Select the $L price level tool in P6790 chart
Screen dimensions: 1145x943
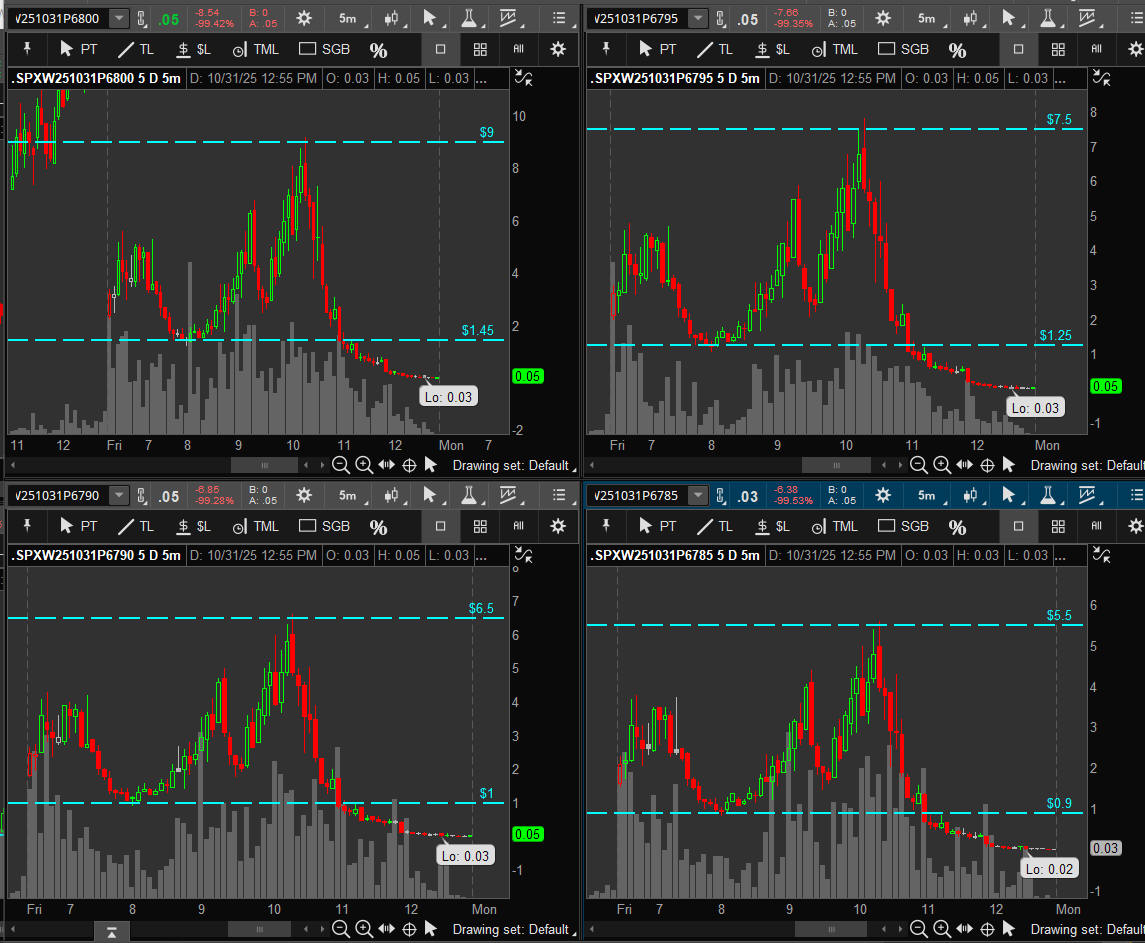click(193, 526)
